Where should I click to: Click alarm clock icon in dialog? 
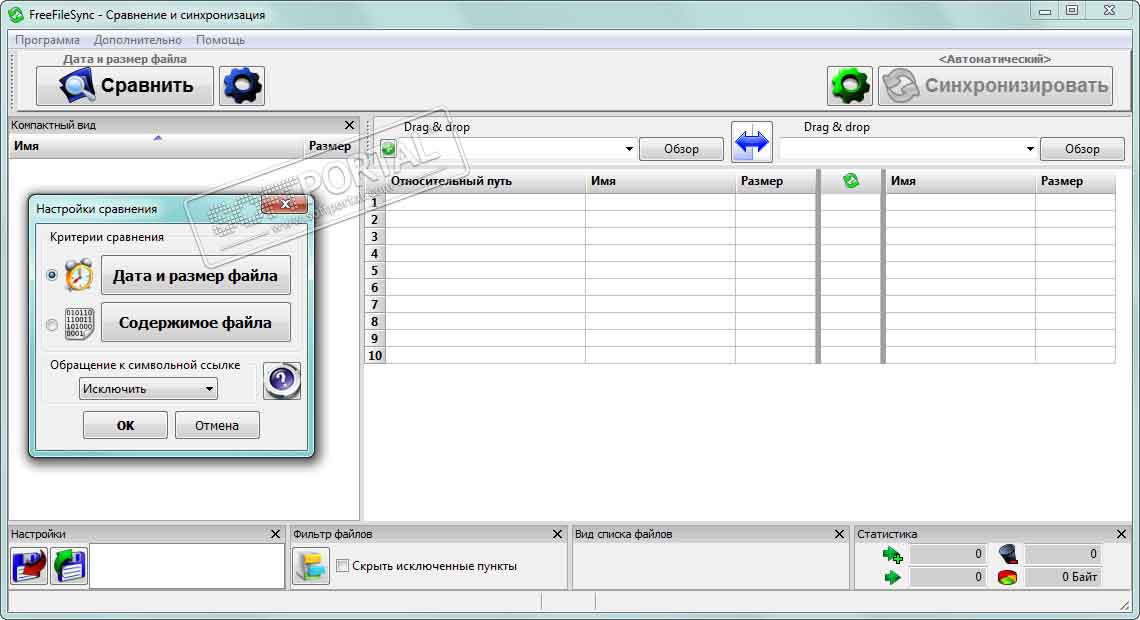click(x=79, y=275)
